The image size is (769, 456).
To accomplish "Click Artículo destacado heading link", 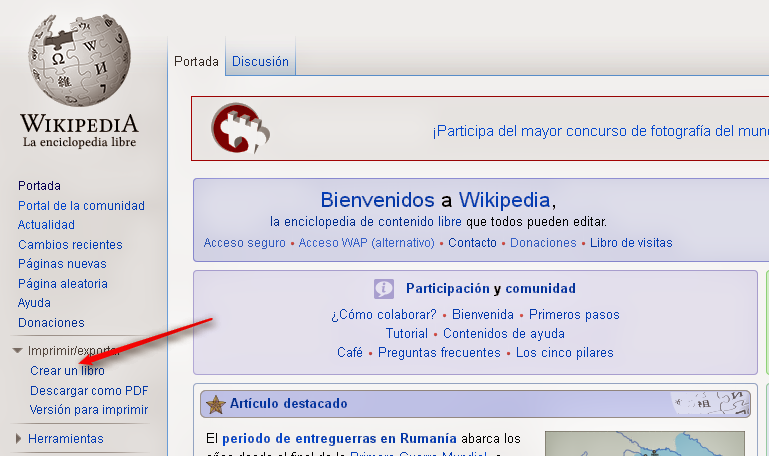I will [x=288, y=404].
